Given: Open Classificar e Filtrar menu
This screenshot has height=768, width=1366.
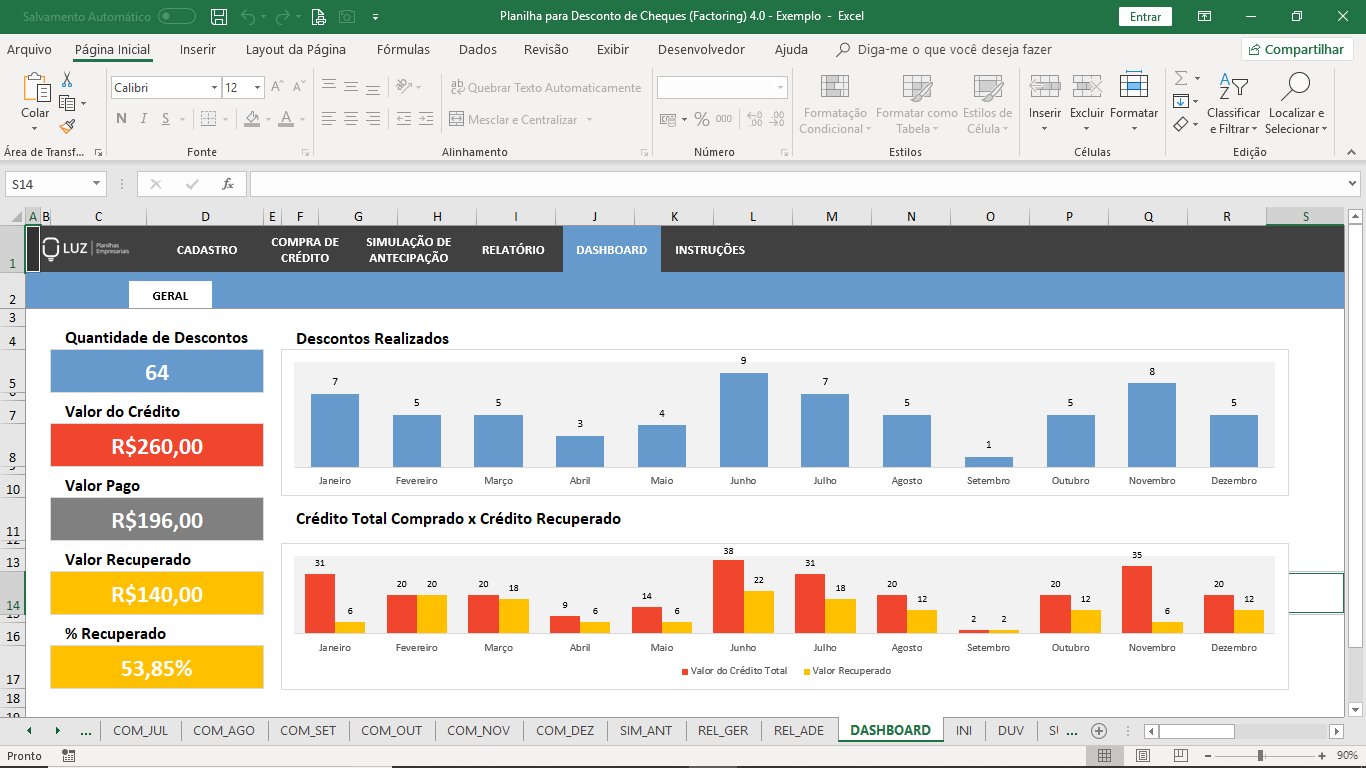Looking at the screenshot, I should point(1234,104).
